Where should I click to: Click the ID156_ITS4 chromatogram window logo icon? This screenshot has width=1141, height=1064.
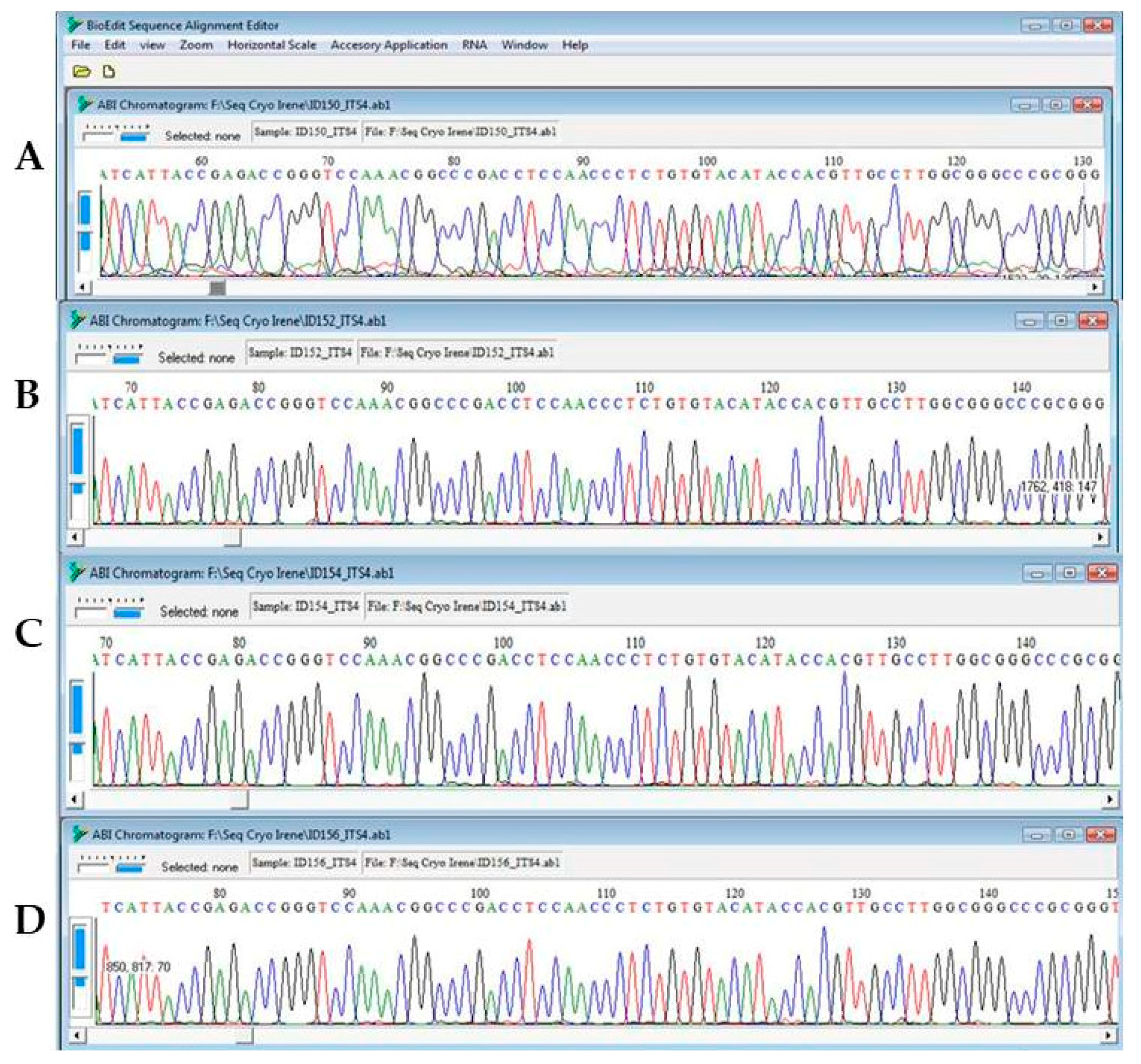(80, 834)
